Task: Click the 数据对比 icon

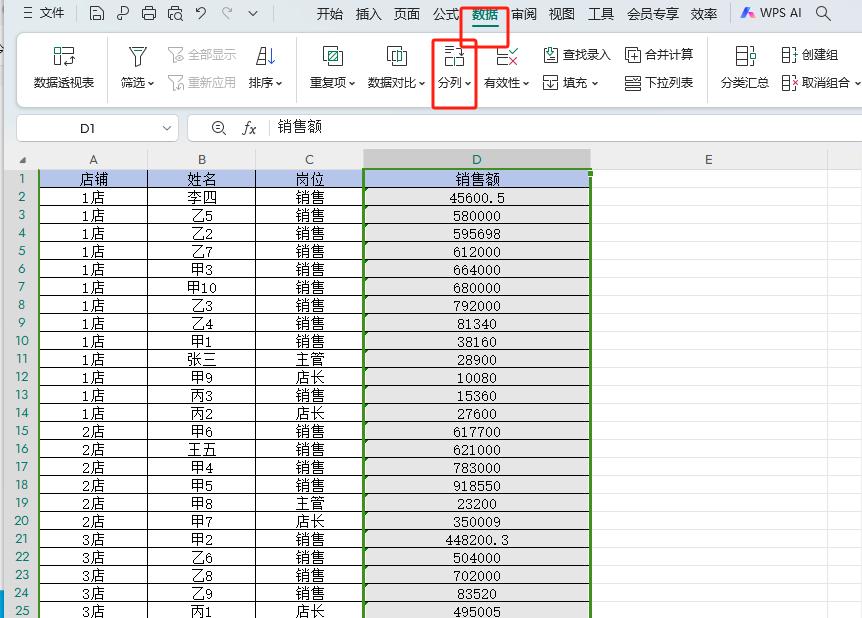Action: 396,56
